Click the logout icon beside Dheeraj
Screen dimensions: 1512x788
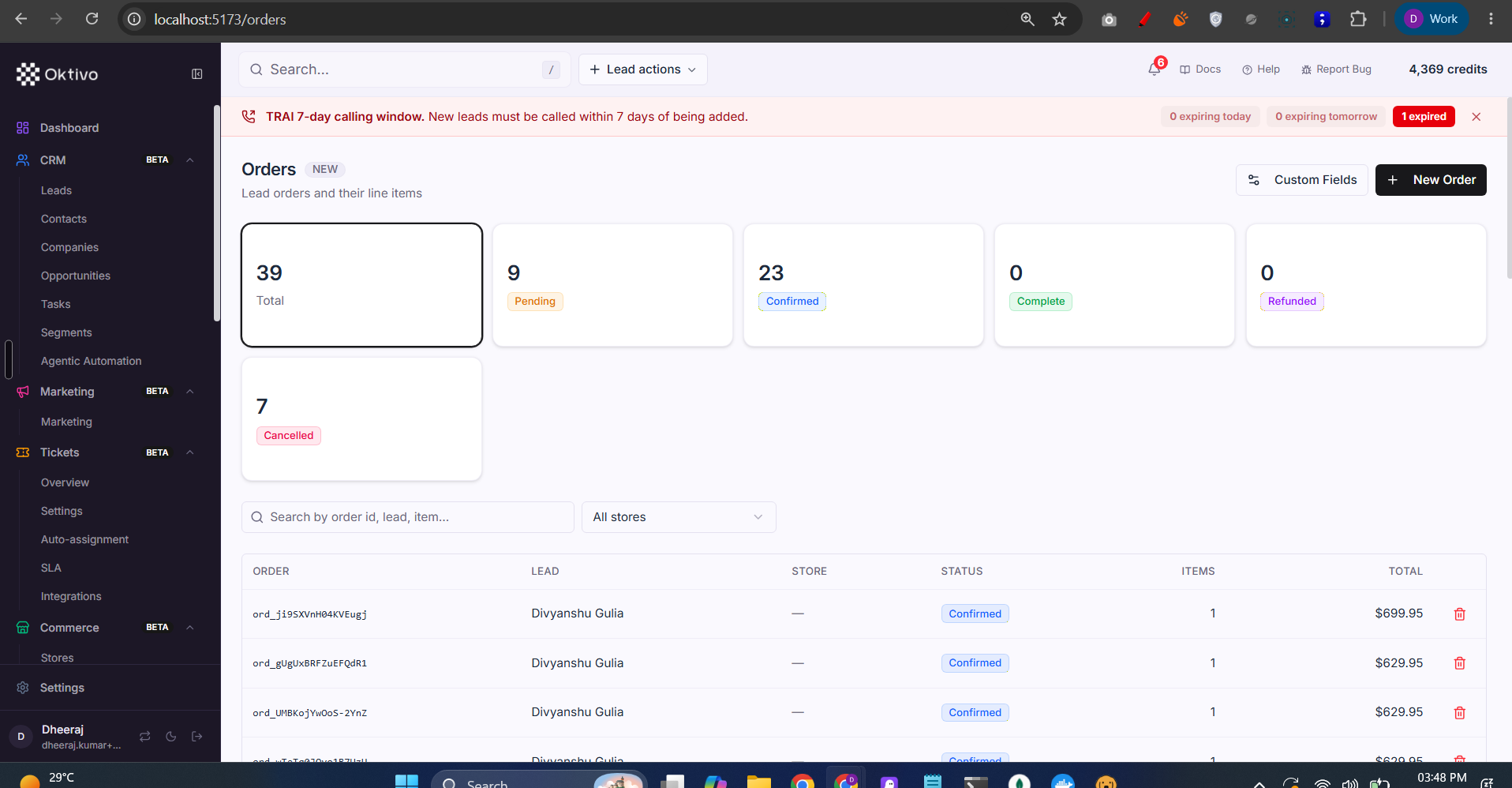coord(196,737)
